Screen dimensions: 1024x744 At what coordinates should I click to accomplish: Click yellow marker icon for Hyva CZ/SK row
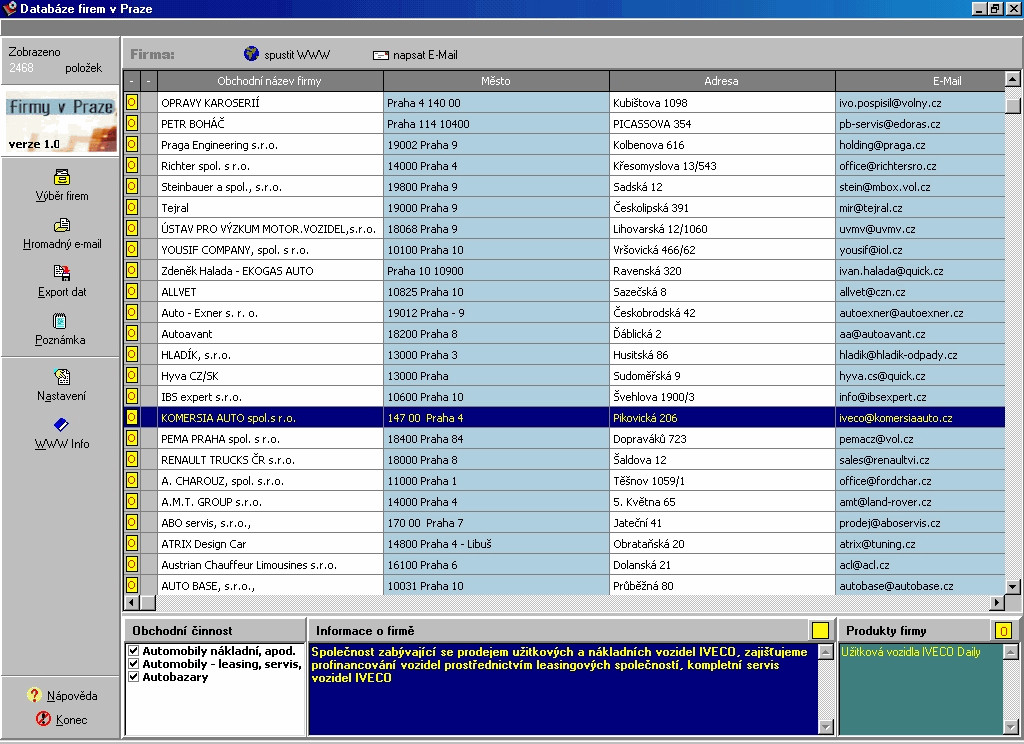tap(132, 376)
